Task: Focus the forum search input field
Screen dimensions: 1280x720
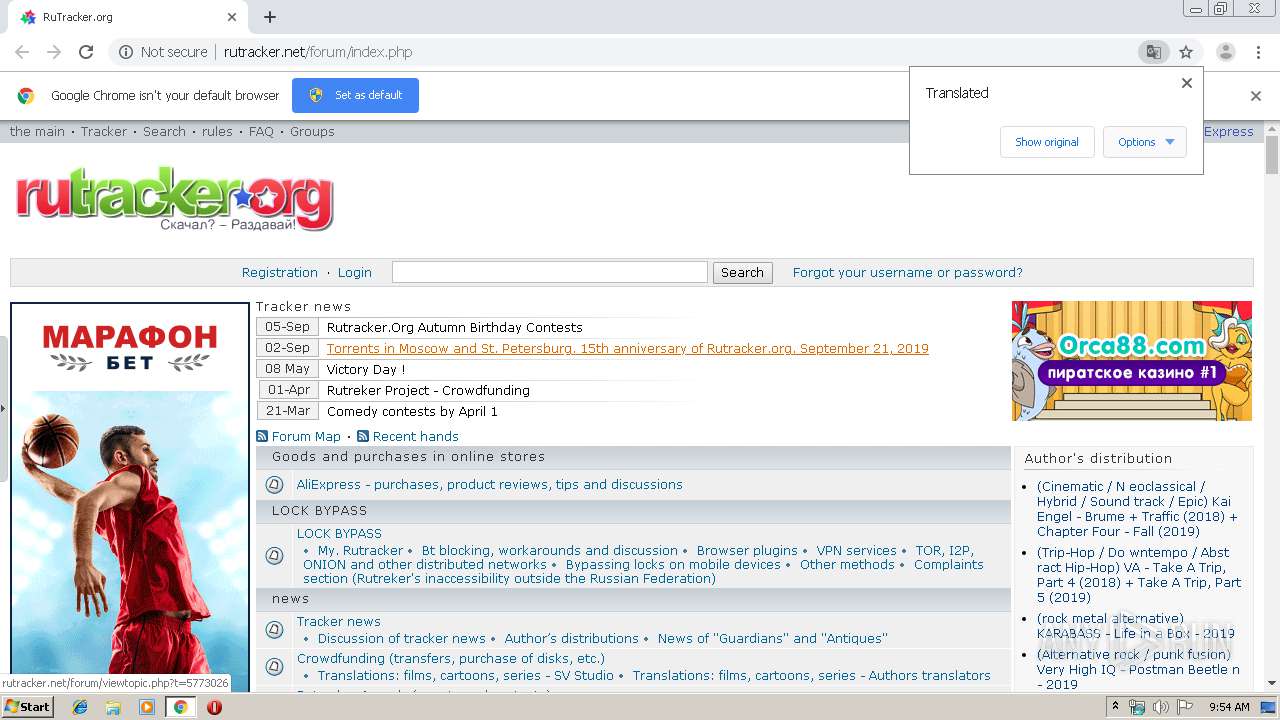Action: [550, 272]
